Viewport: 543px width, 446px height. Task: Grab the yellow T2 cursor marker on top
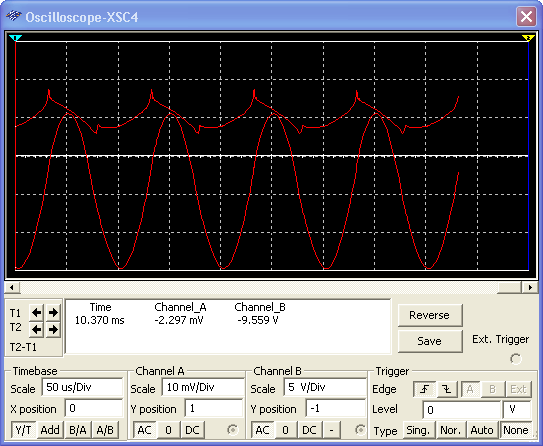click(528, 38)
